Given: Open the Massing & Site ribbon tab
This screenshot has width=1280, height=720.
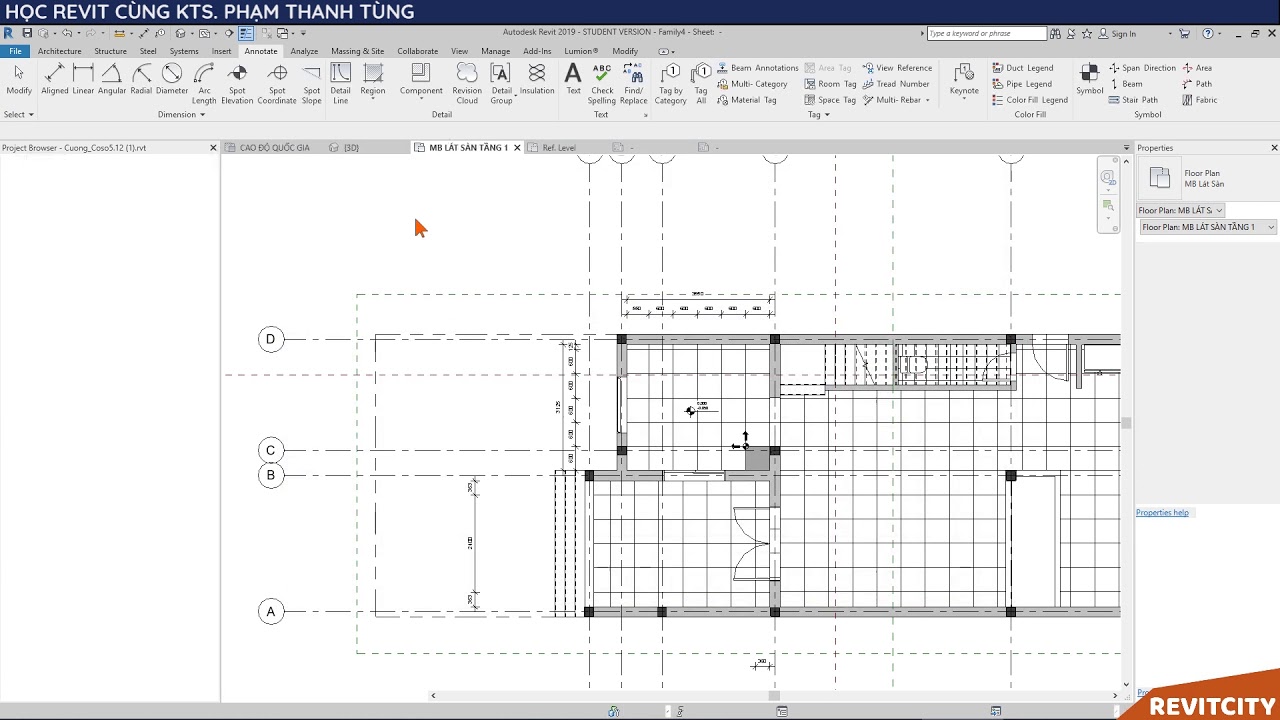Looking at the screenshot, I should pos(358,51).
